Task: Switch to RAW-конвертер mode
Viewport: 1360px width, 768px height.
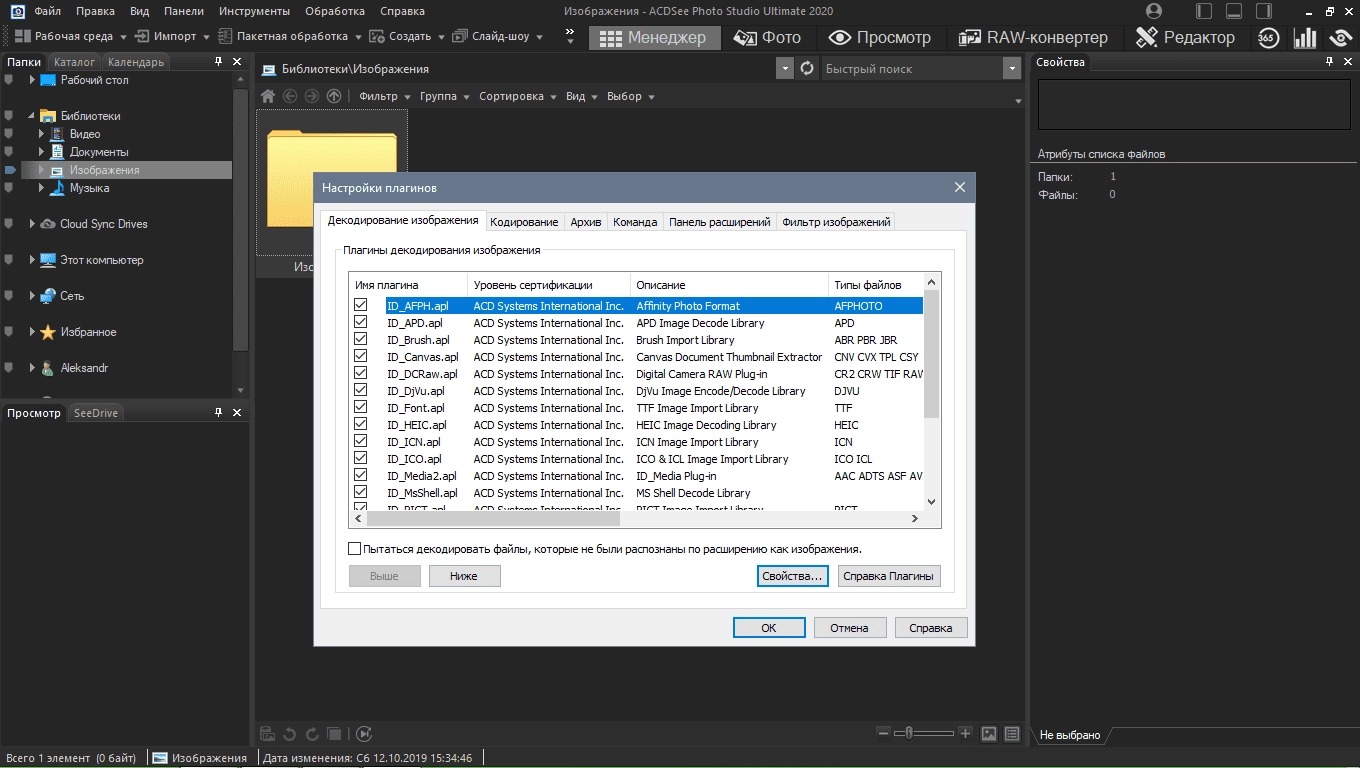Action: click(1033, 38)
